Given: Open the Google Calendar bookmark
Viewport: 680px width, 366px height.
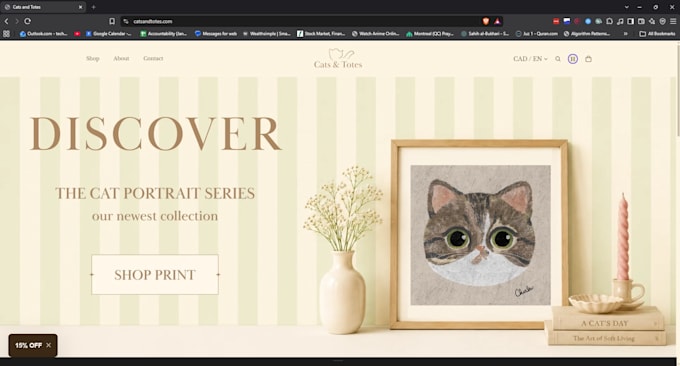Looking at the screenshot, I should pyautogui.click(x=108, y=33).
